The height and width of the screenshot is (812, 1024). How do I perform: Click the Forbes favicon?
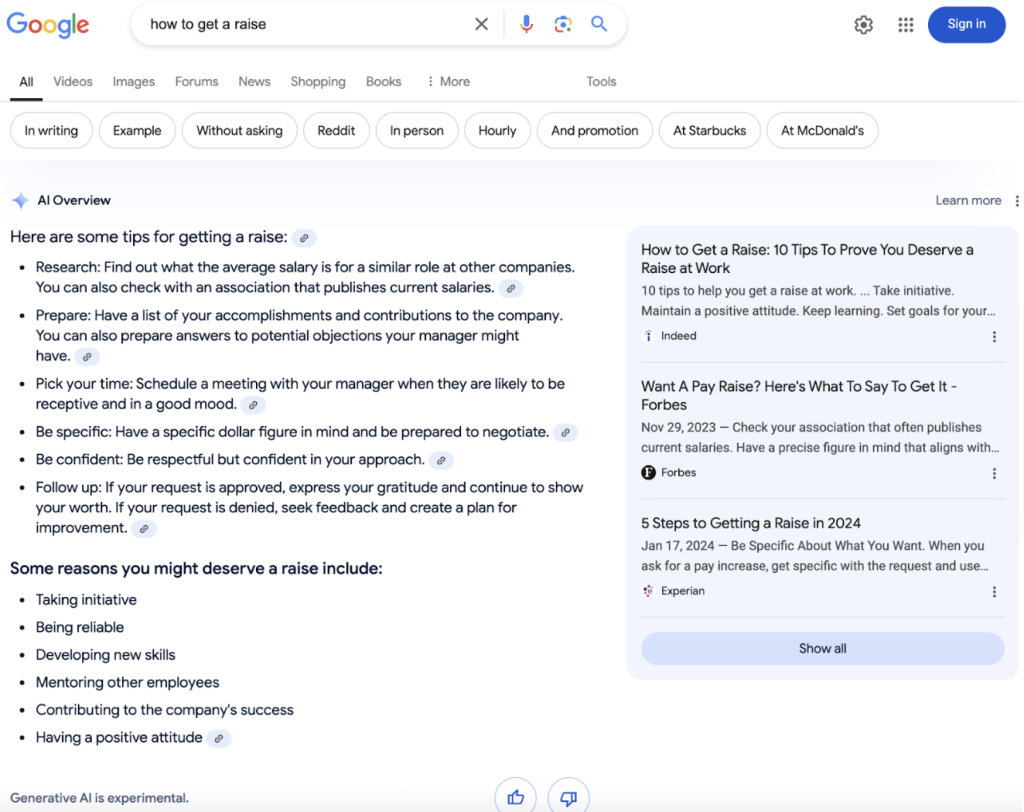click(x=648, y=472)
